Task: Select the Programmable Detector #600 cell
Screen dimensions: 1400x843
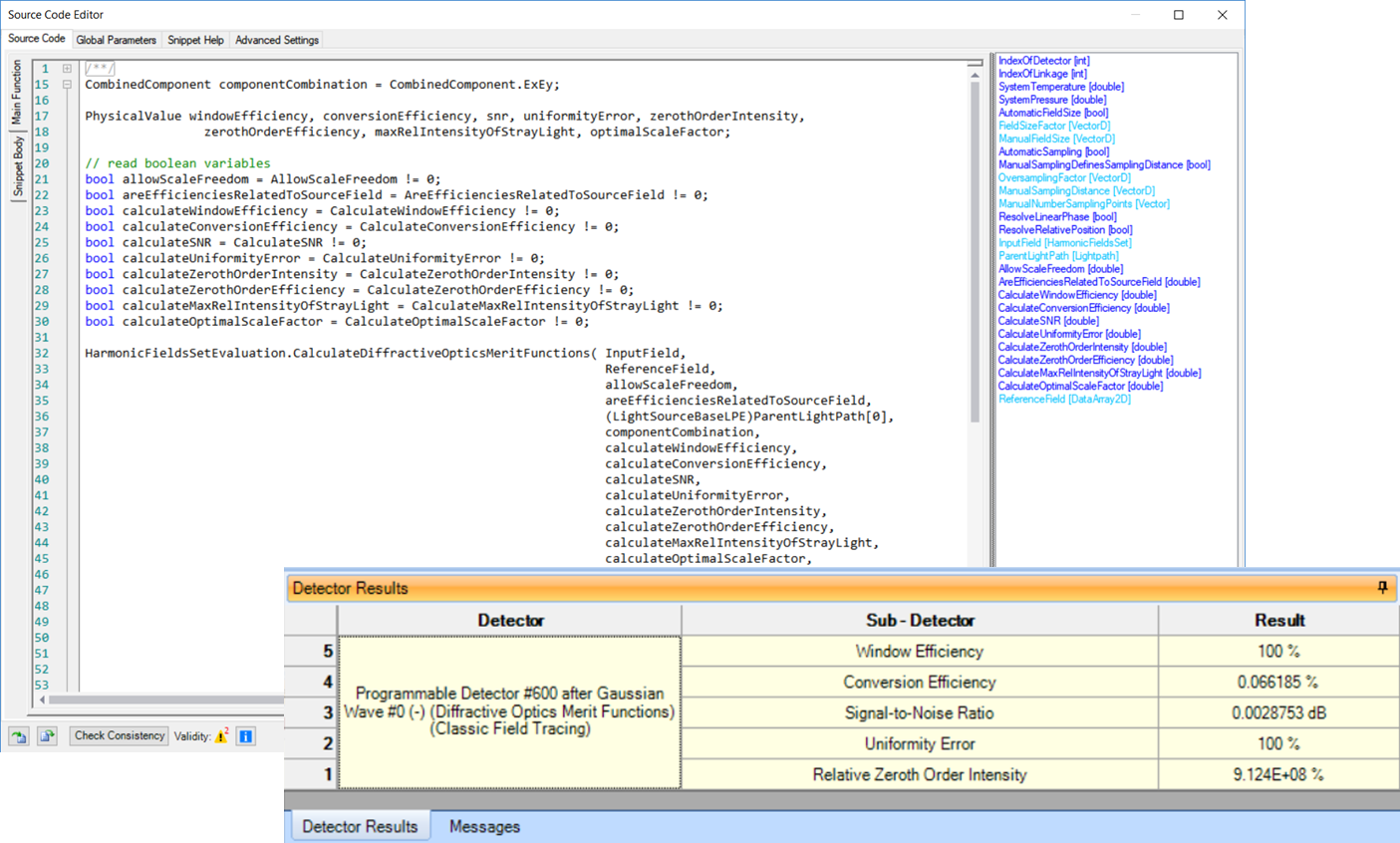Action: (x=510, y=712)
